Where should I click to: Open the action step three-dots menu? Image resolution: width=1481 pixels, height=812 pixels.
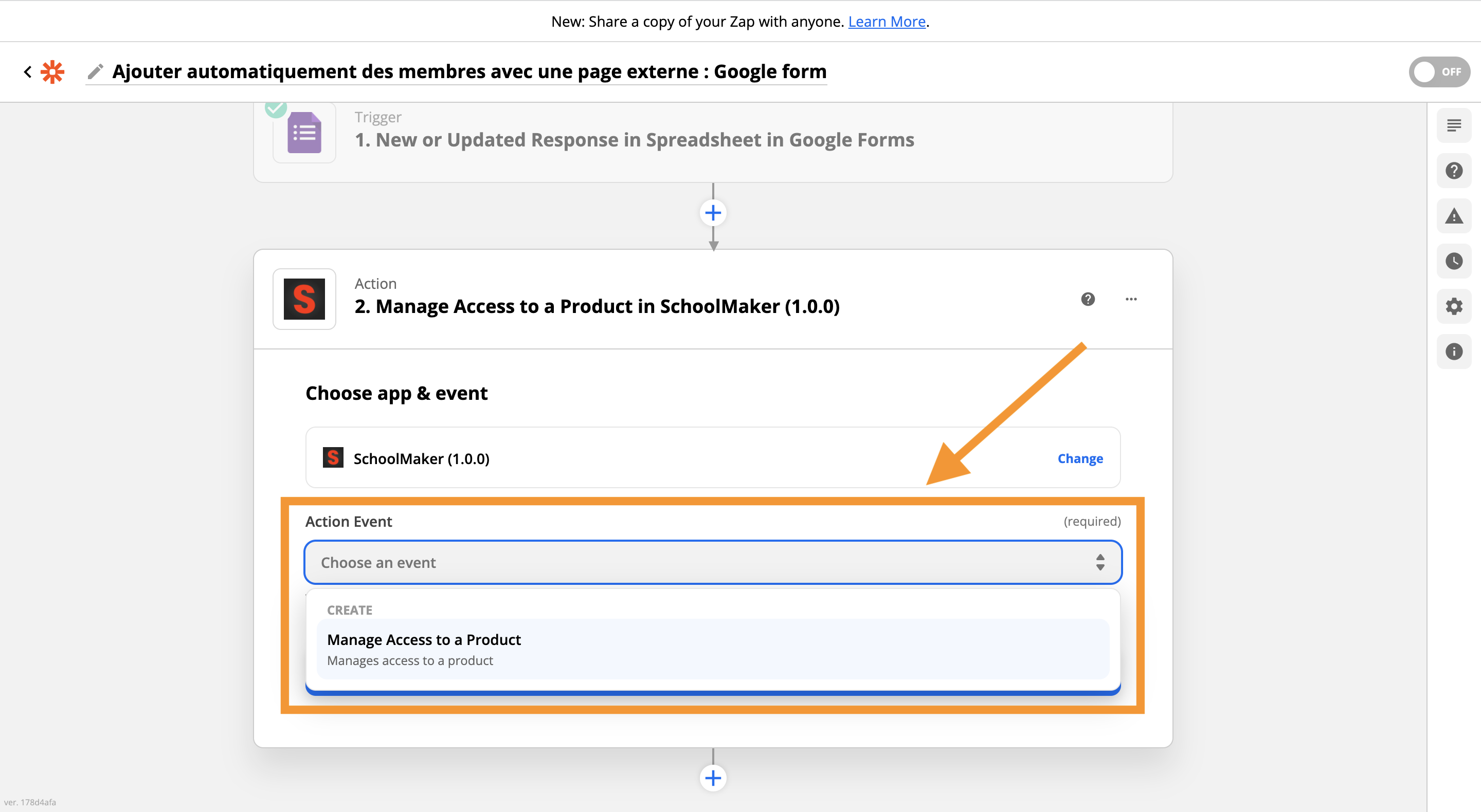pyautogui.click(x=1130, y=299)
